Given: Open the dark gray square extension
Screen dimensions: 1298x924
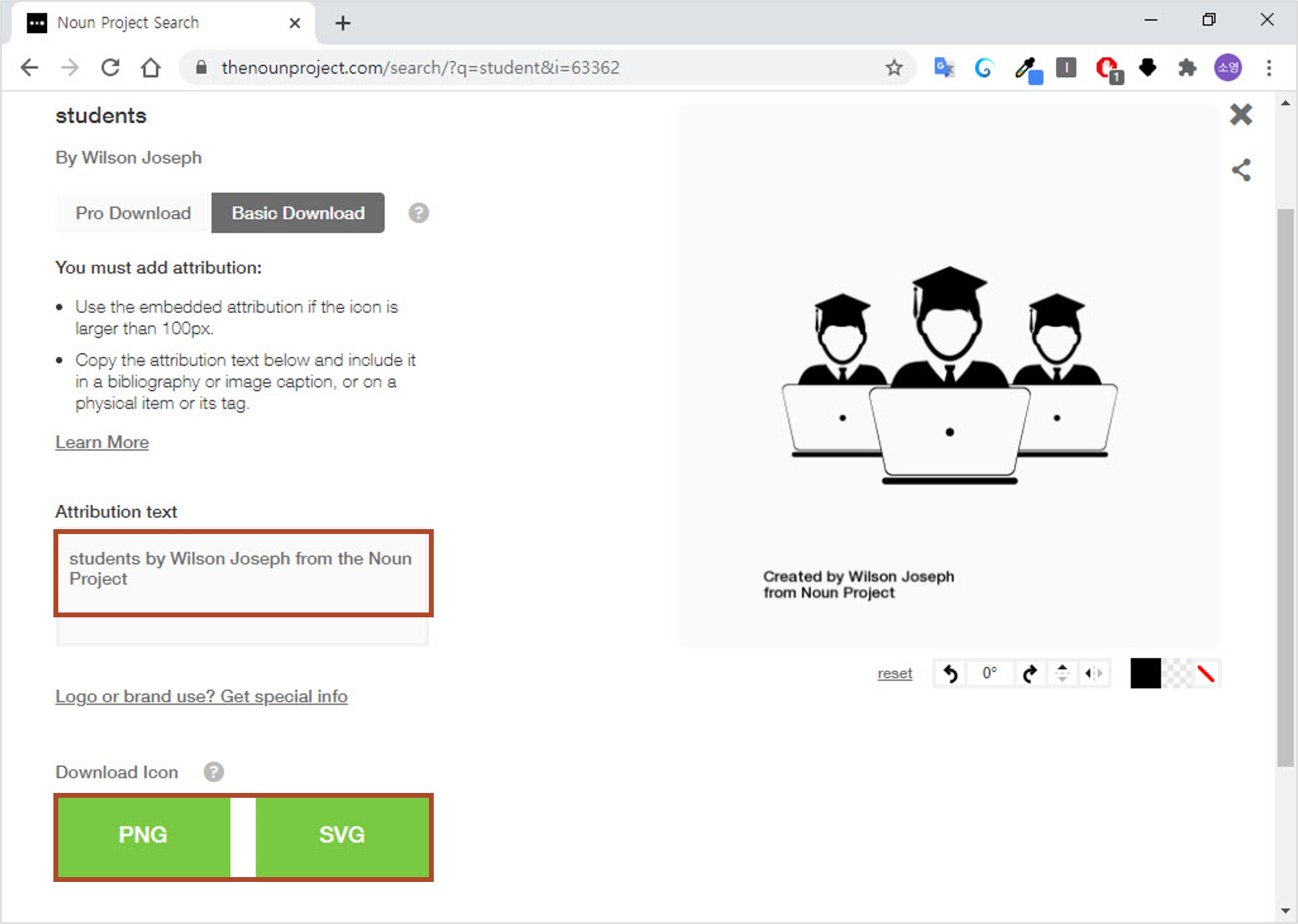Looking at the screenshot, I should [x=1067, y=68].
